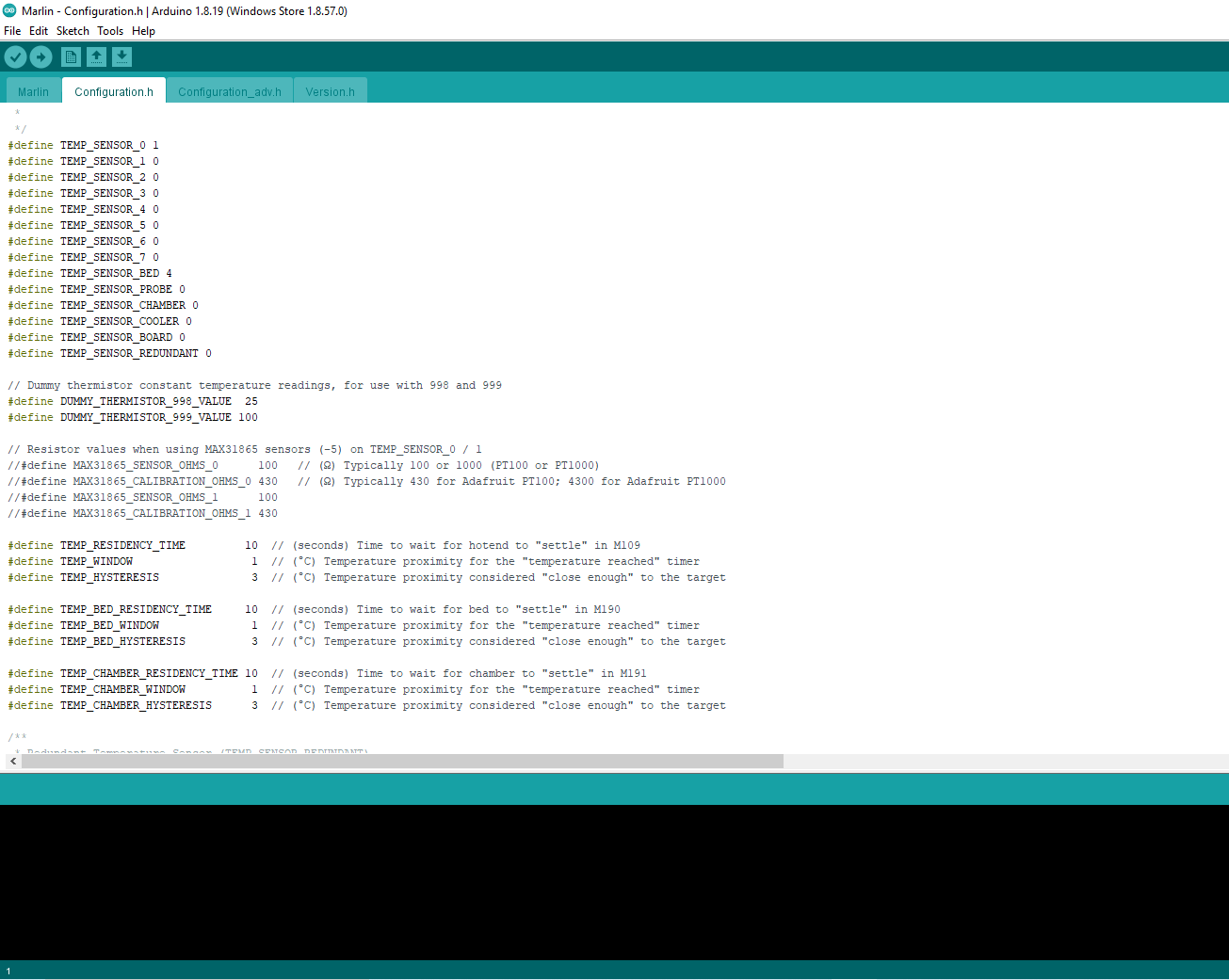This screenshot has width=1229, height=980.
Task: Create a new sketch with New icon
Action: pos(71,57)
